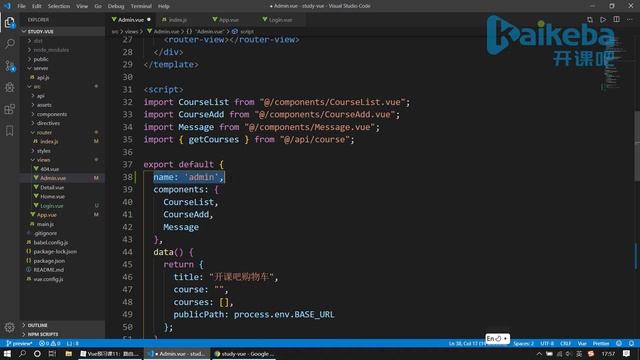Open main.js in the explorer

tap(62, 224)
